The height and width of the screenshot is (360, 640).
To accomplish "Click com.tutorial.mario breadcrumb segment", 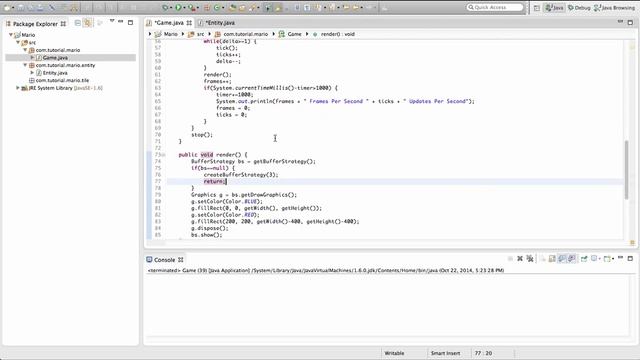I will 242,34.
